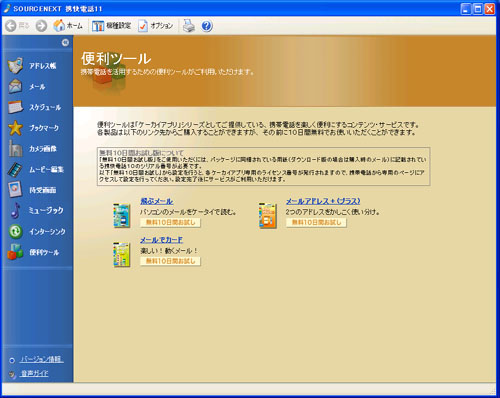
Task: Close the 携快電話11 window
Action: (x=489, y=9)
